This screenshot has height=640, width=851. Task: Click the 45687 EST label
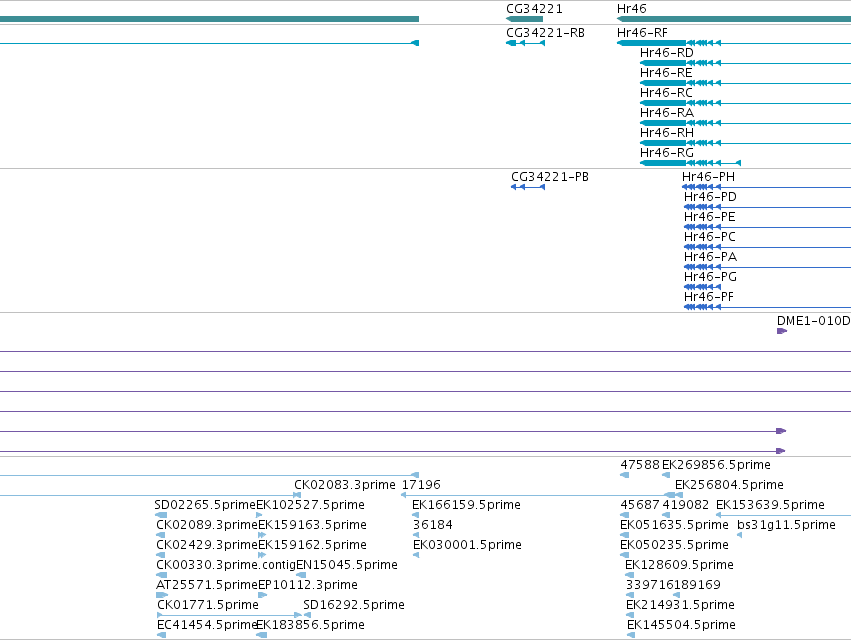point(640,505)
